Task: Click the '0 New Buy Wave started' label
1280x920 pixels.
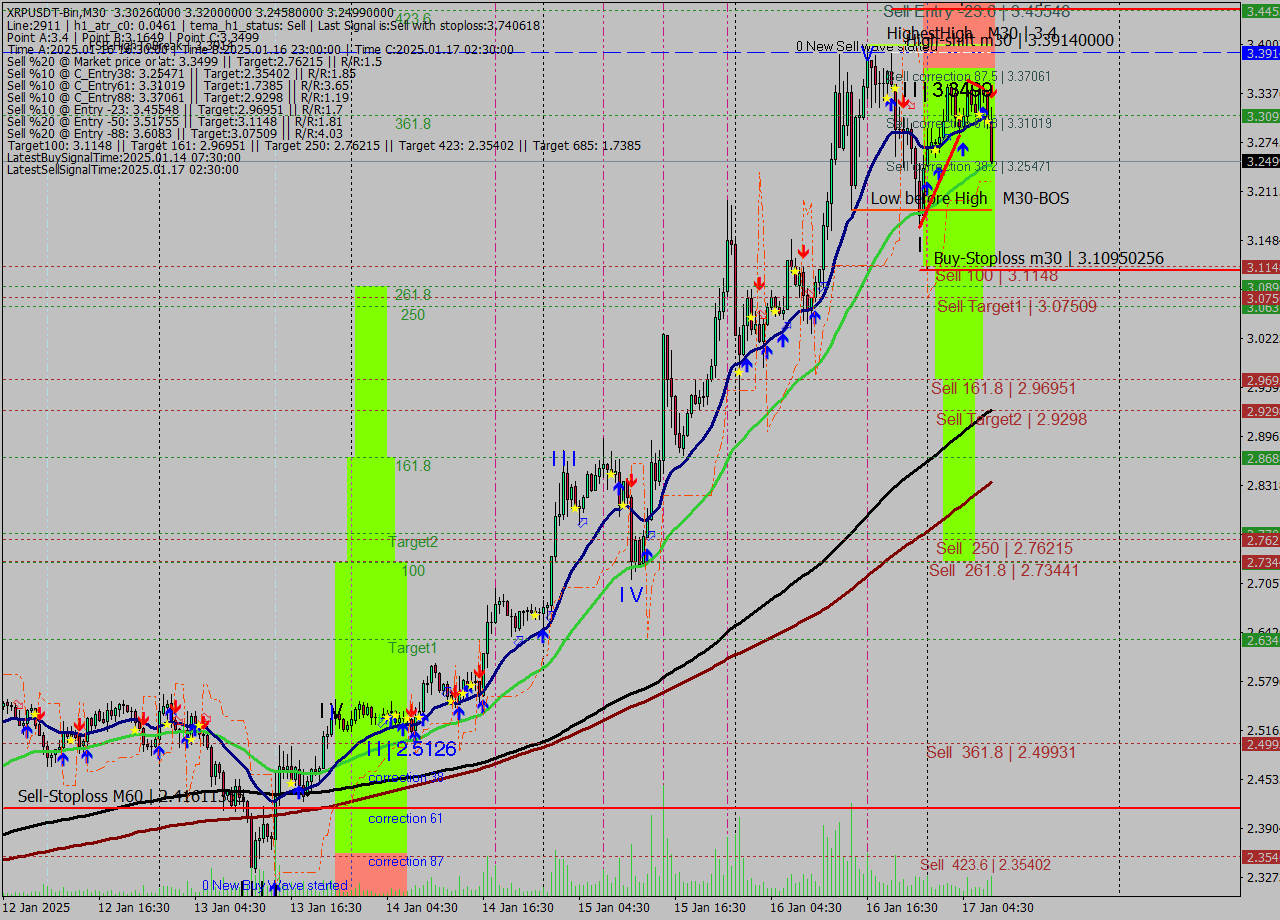Action: point(275,885)
